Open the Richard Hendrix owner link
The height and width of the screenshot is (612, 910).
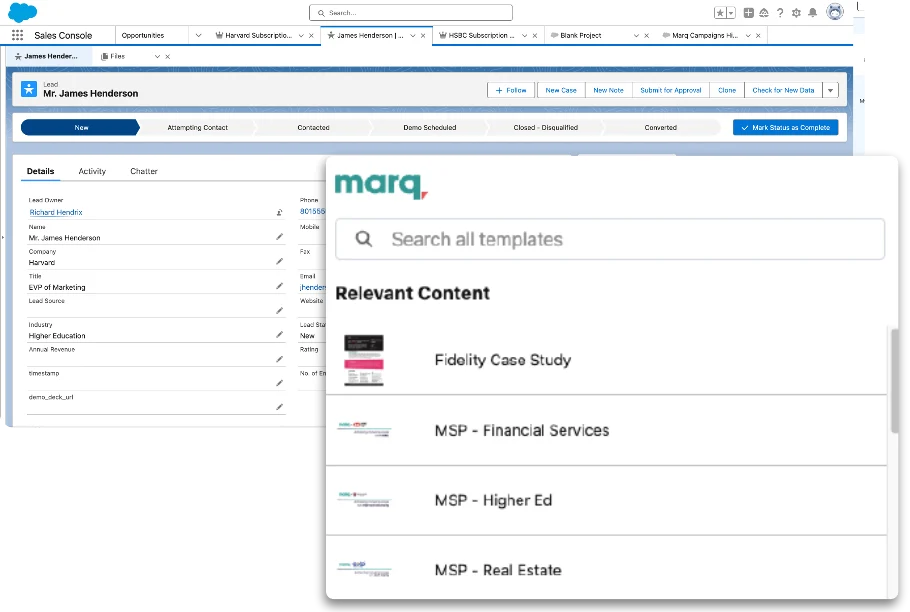56,213
